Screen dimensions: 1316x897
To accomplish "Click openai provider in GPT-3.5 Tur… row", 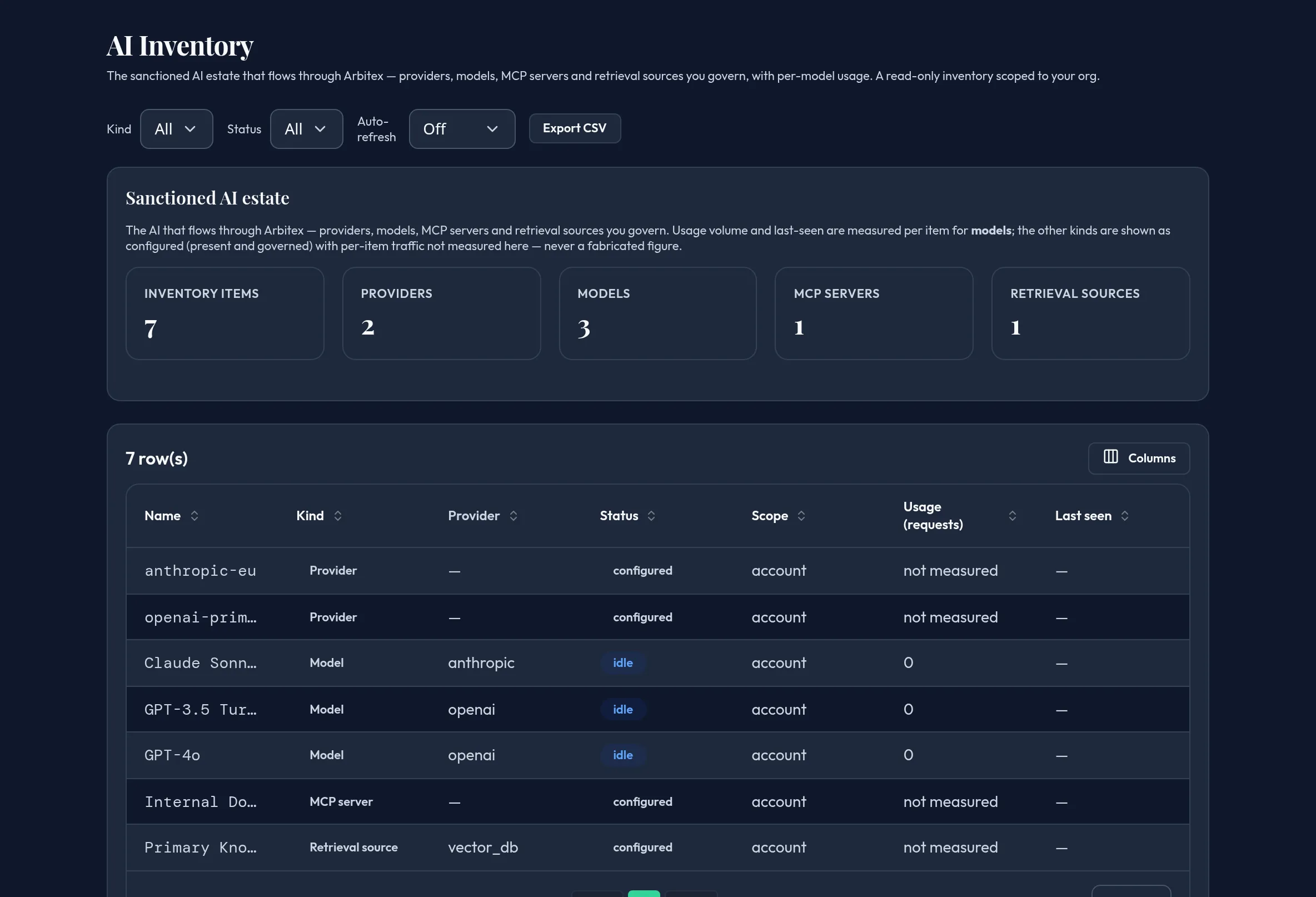I will tap(472, 710).
